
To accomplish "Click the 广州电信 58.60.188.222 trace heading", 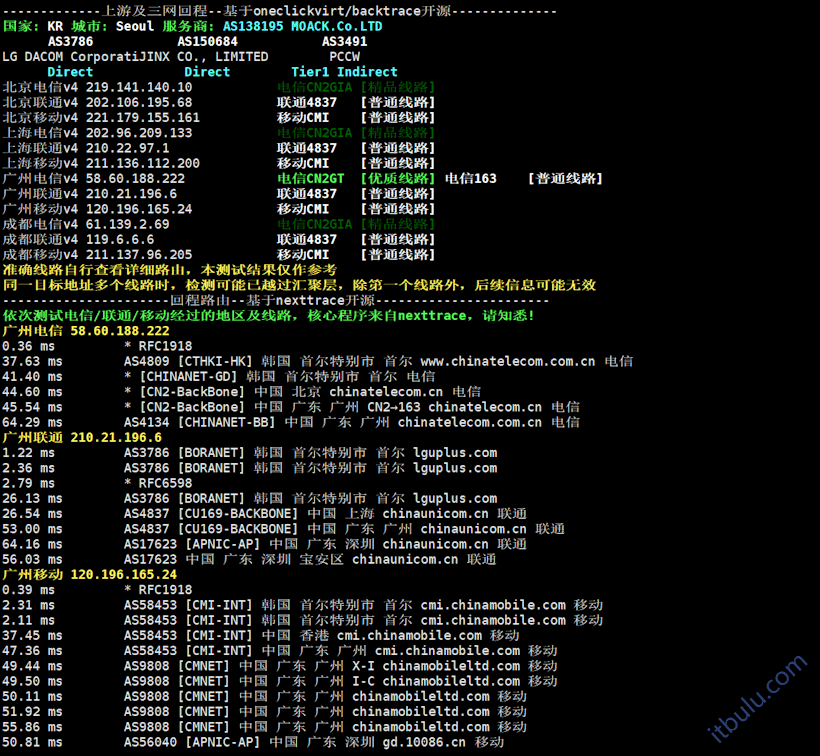I will point(86,330).
